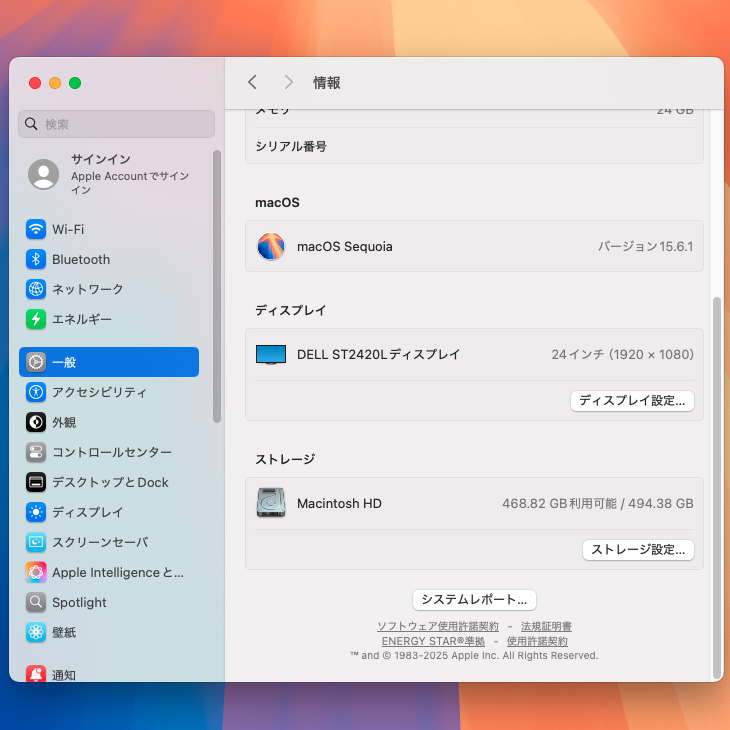
Task: Click the 壁紙 wallpaper icon
Action: [x=36, y=632]
